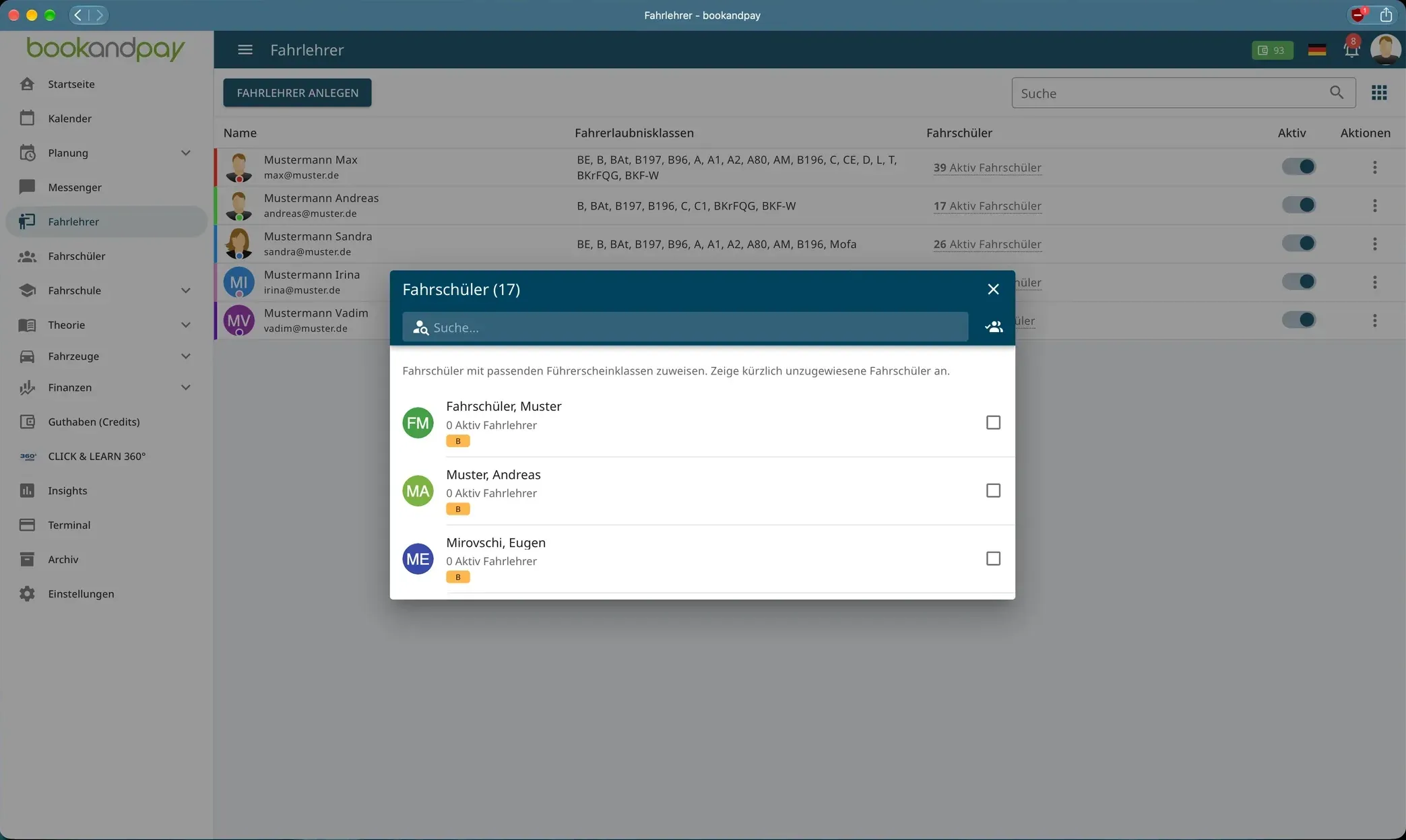Click the German flag language icon
1406x840 pixels.
click(x=1316, y=50)
